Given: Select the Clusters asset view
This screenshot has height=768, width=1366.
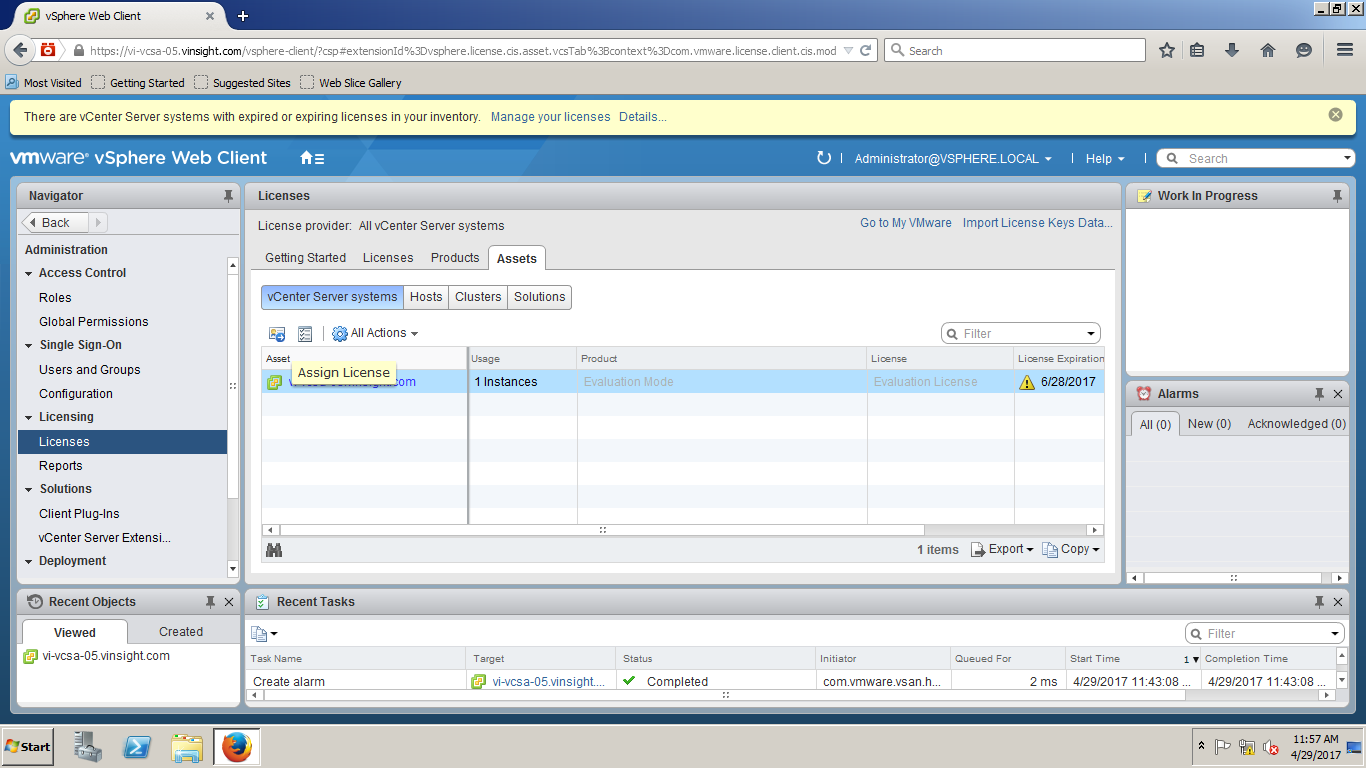Looking at the screenshot, I should pyautogui.click(x=478, y=297).
